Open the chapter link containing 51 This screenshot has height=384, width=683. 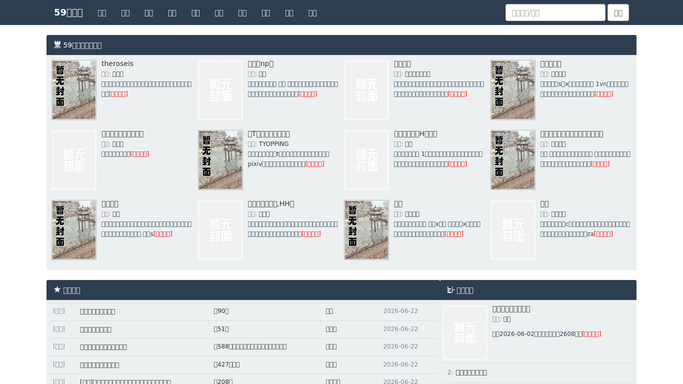coord(221,329)
